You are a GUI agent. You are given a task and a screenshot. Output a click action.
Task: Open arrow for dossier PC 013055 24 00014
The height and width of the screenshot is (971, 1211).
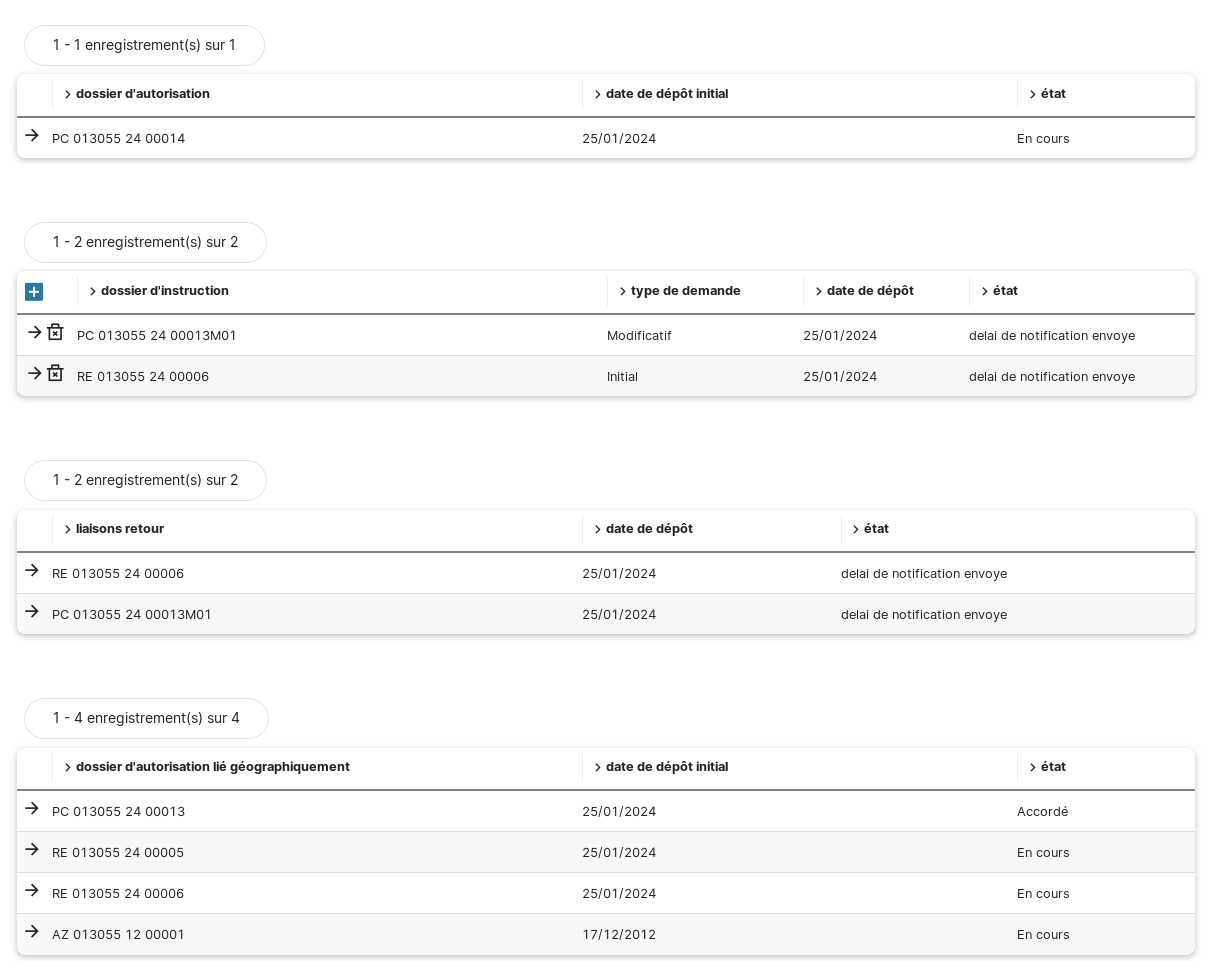pos(32,135)
